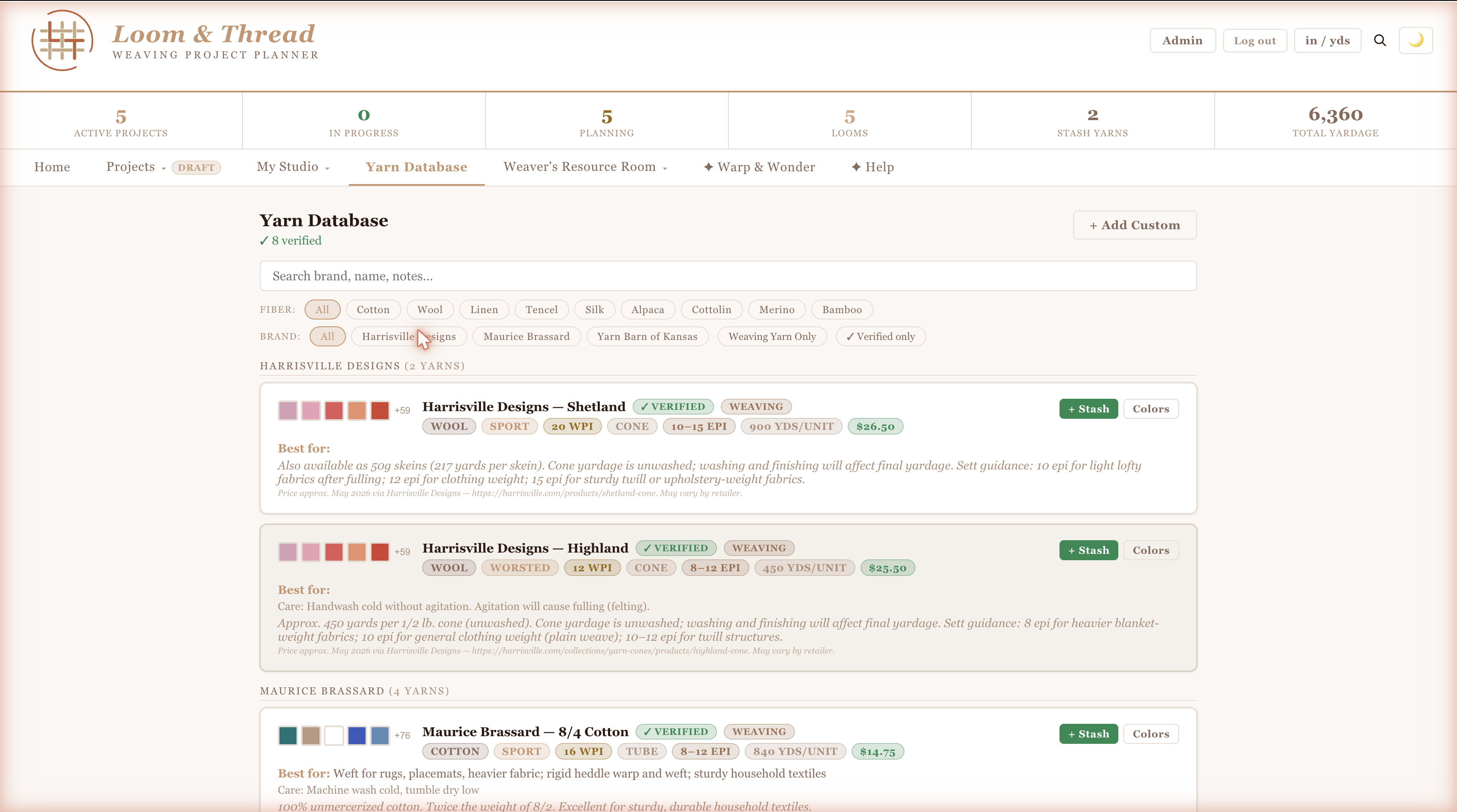Image resolution: width=1457 pixels, height=812 pixels.
Task: Open search via the magnifier icon
Action: [x=1379, y=41]
